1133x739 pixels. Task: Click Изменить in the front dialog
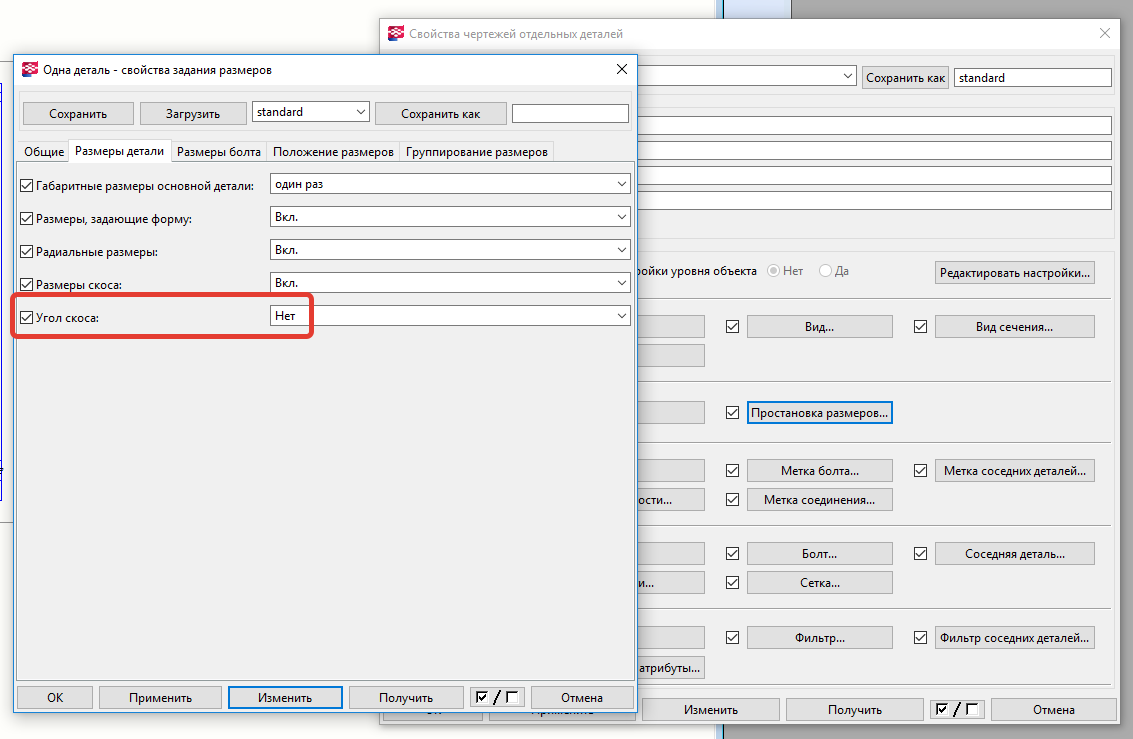point(285,697)
